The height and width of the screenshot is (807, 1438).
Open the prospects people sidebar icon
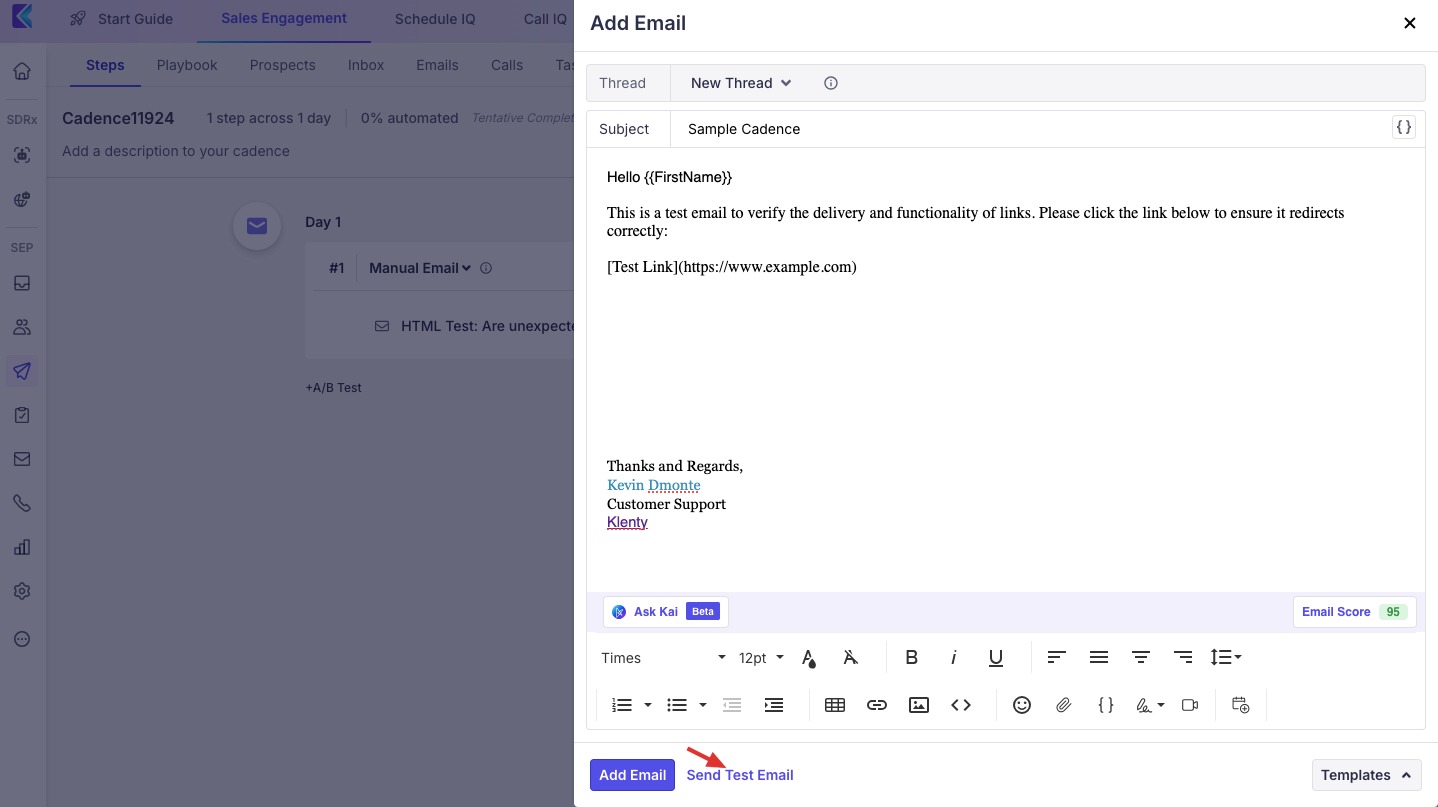[22, 327]
